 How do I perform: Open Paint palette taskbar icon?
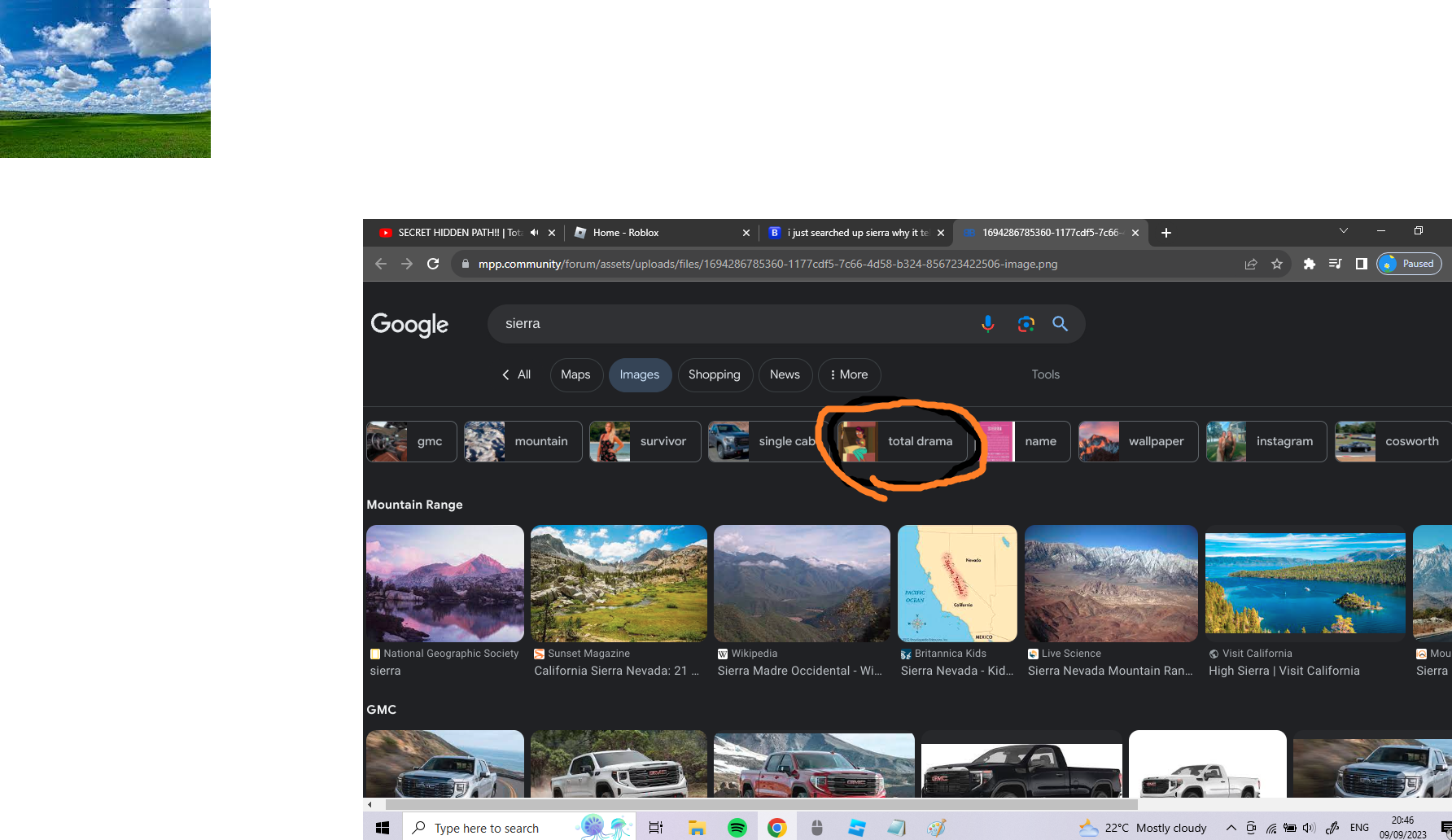click(937, 828)
